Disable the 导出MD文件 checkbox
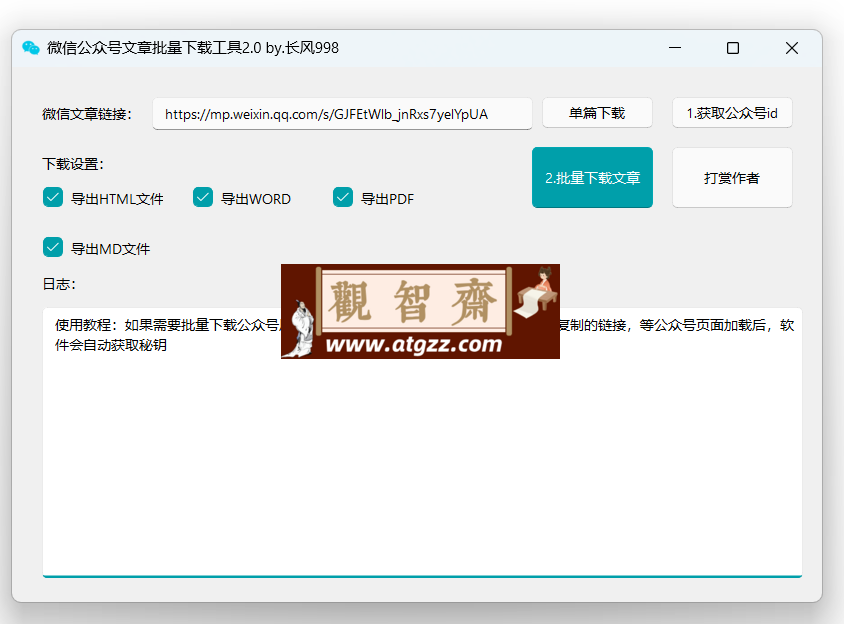This screenshot has height=624, width=844. click(53, 248)
